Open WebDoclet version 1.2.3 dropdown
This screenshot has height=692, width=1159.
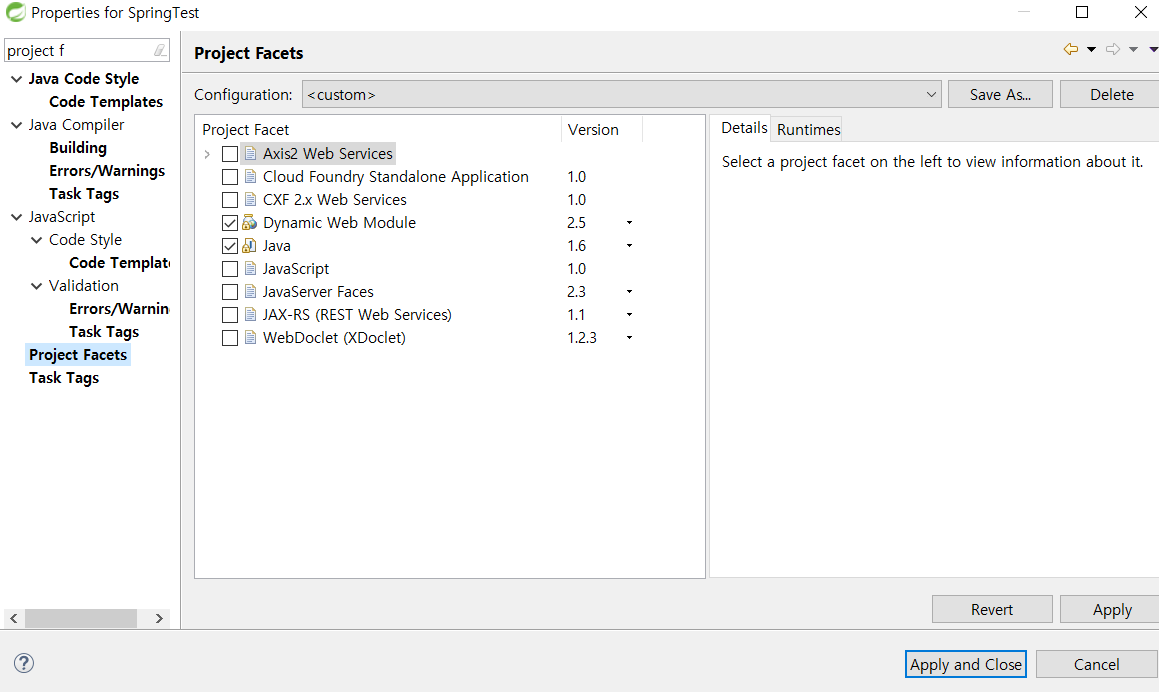pyautogui.click(x=629, y=337)
